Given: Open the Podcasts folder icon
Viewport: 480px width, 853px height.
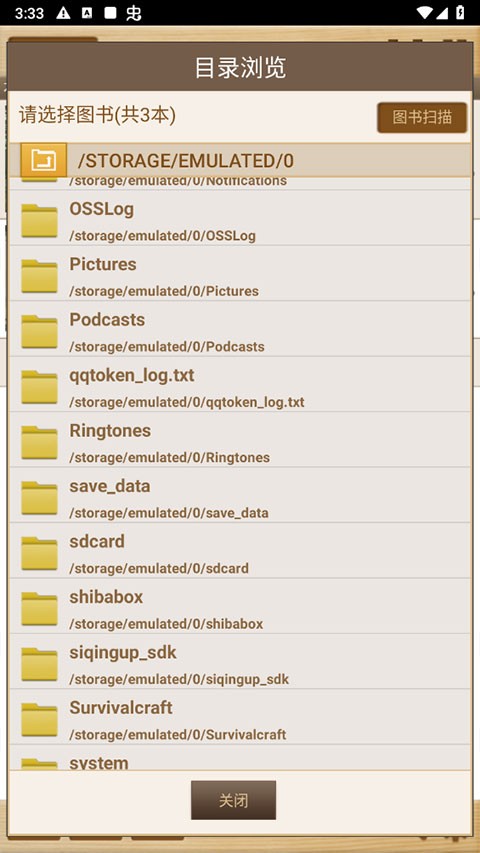Looking at the screenshot, I should tap(39, 332).
